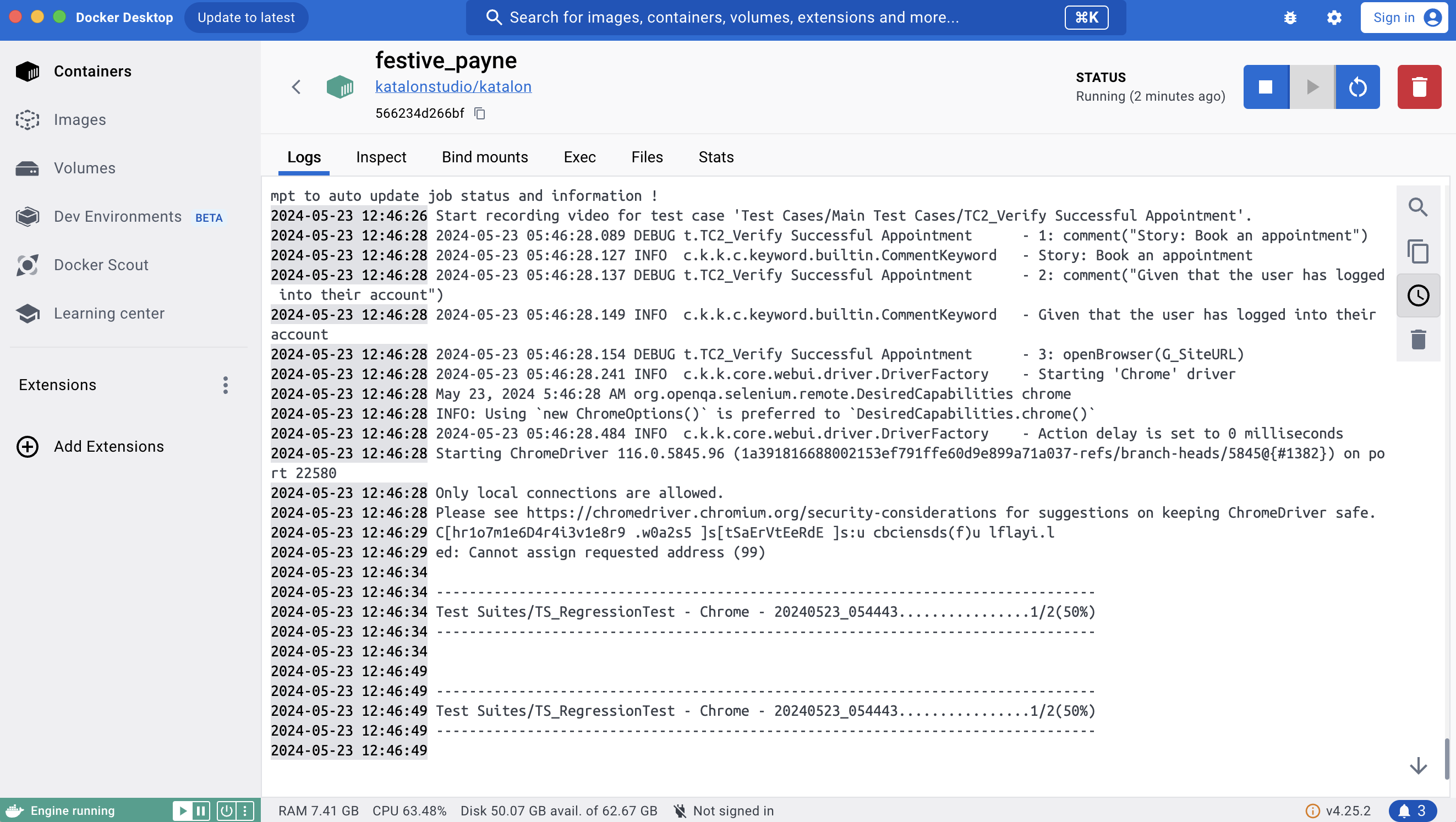Expand the Extensions menu section
Image resolution: width=1456 pixels, height=822 pixels.
coord(226,385)
